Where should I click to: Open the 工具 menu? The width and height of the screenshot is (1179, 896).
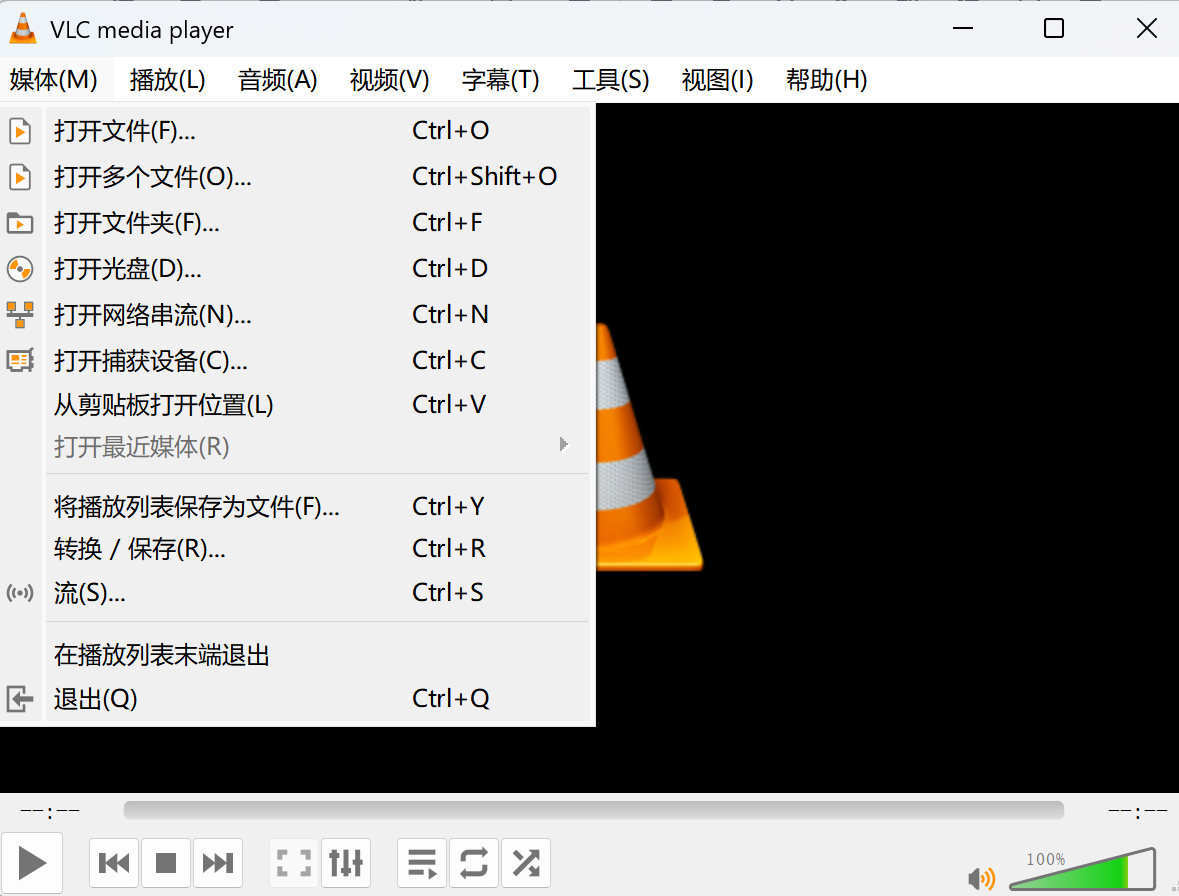click(611, 80)
